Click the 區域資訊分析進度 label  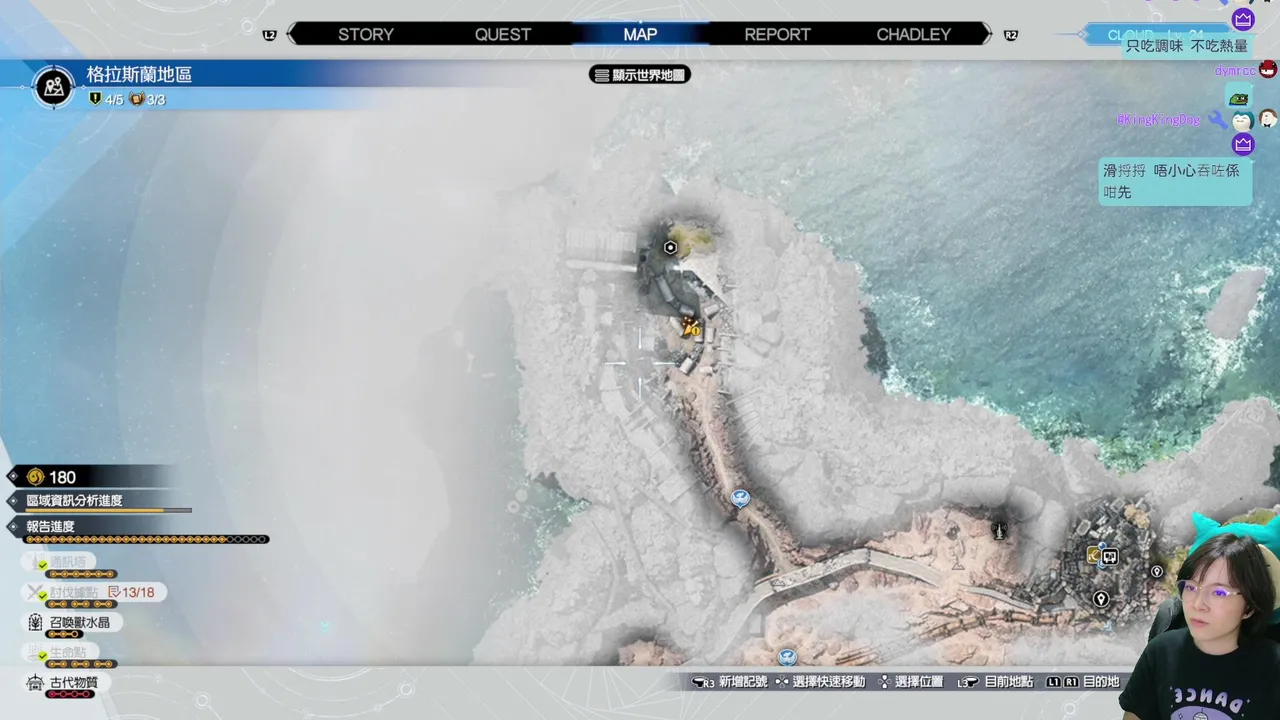click(x=74, y=500)
